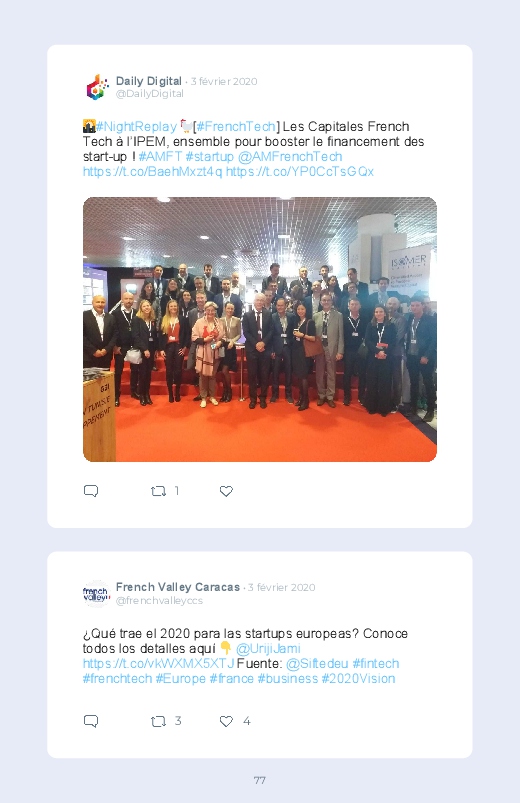The height and width of the screenshot is (803, 520).
Task: Open the @DailyDigital handle
Action: 150,94
